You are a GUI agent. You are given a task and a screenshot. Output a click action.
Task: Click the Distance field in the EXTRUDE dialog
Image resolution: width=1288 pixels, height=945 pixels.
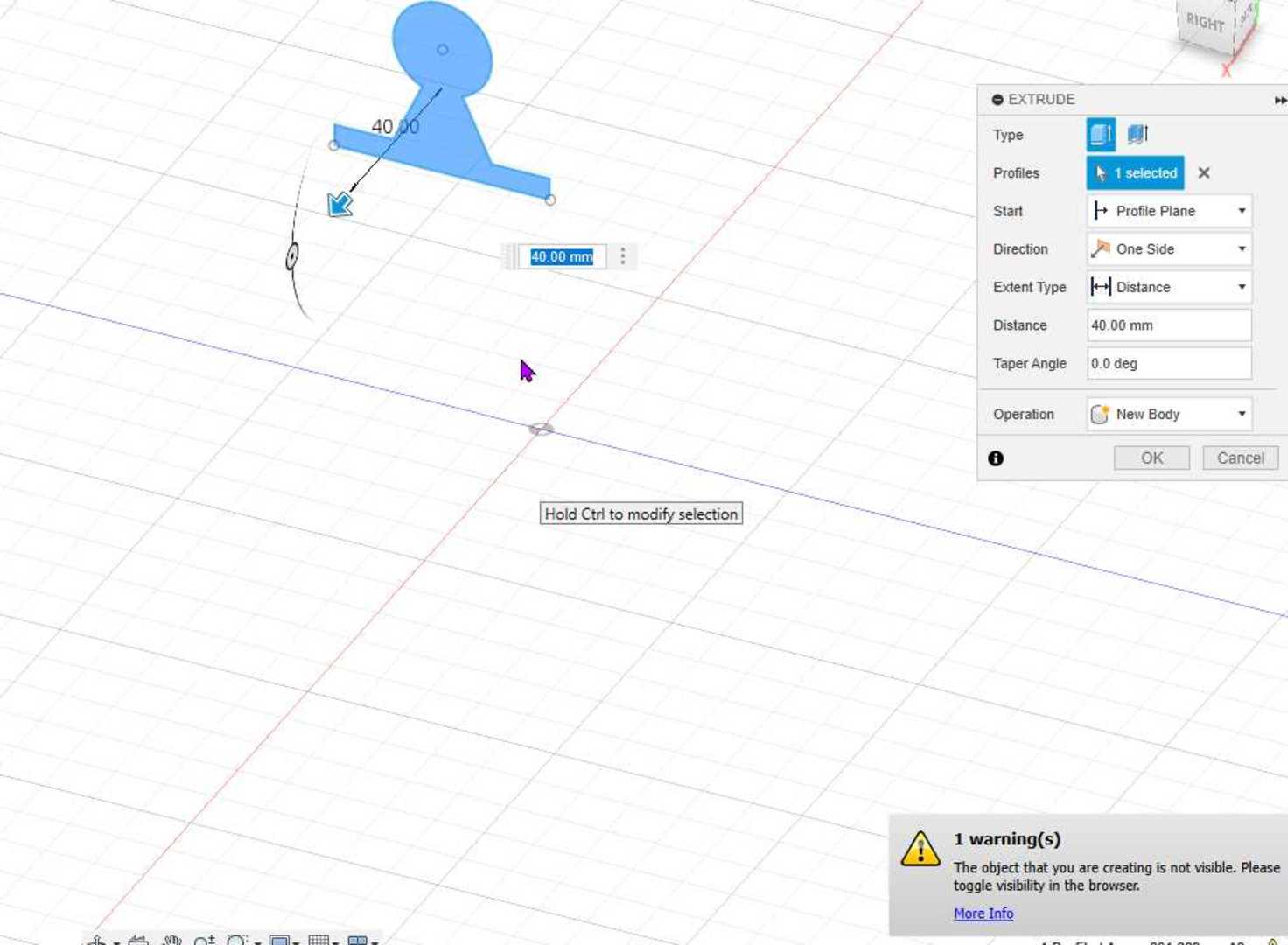click(x=1169, y=325)
